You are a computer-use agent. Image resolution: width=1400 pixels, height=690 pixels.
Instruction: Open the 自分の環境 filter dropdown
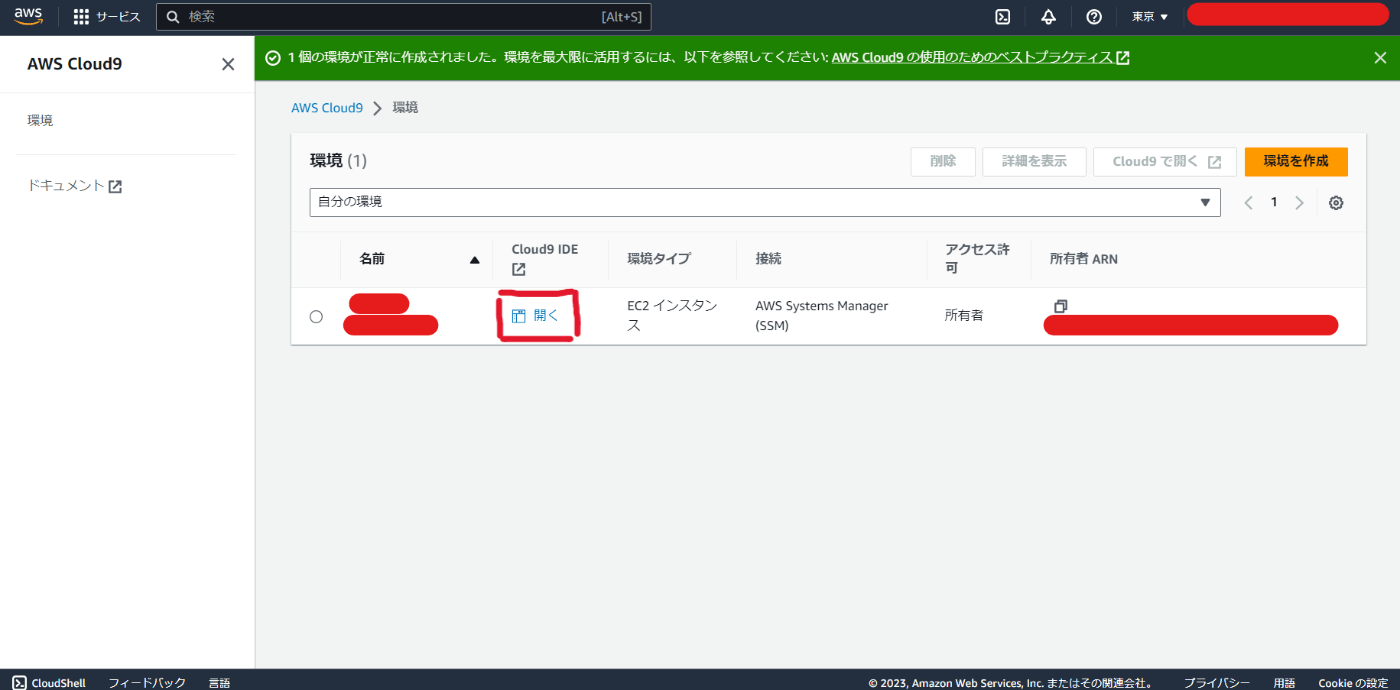click(765, 202)
